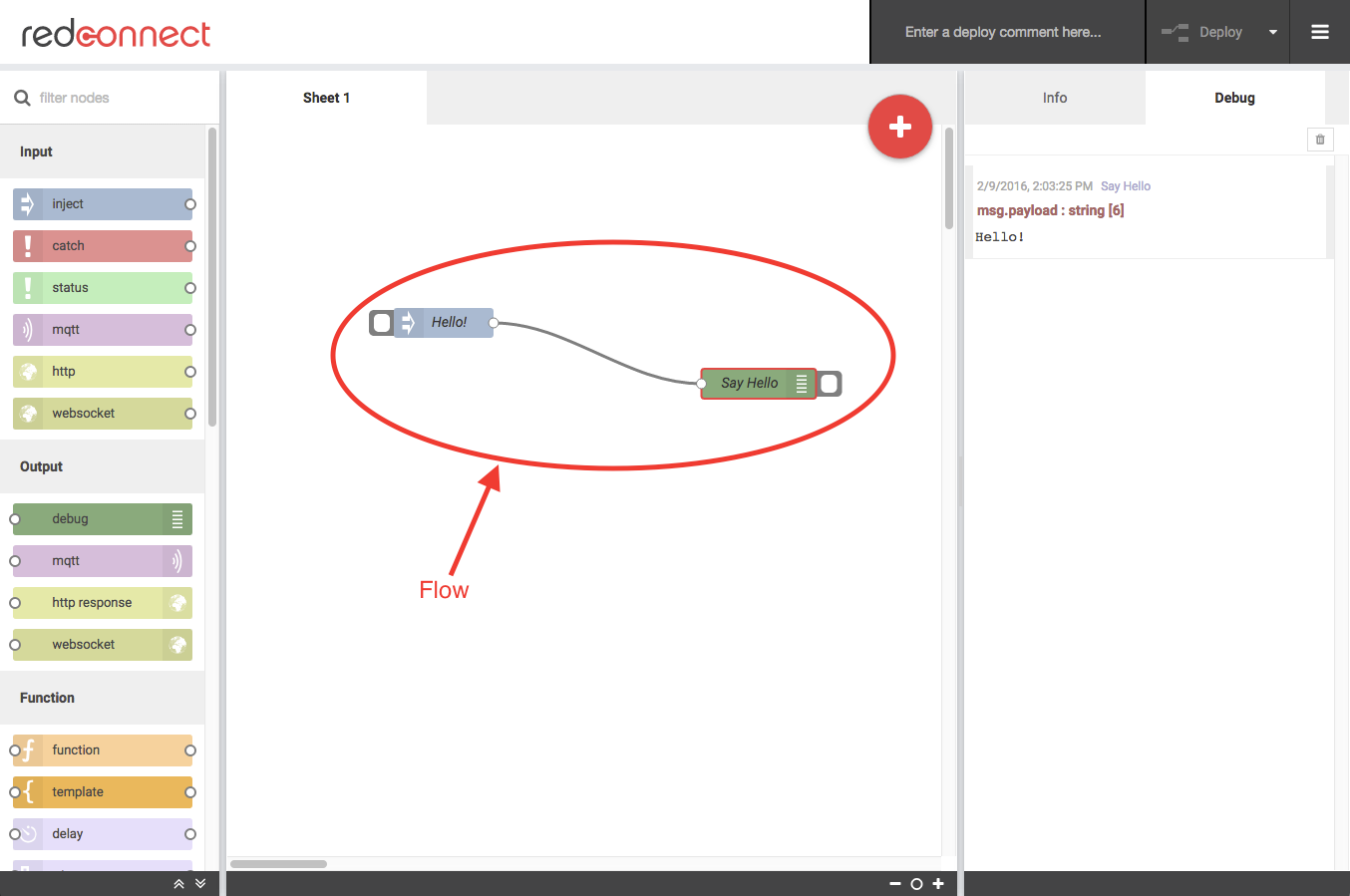Expand all palette categories with down chevrons
The height and width of the screenshot is (896, 1350).
pyautogui.click(x=200, y=884)
